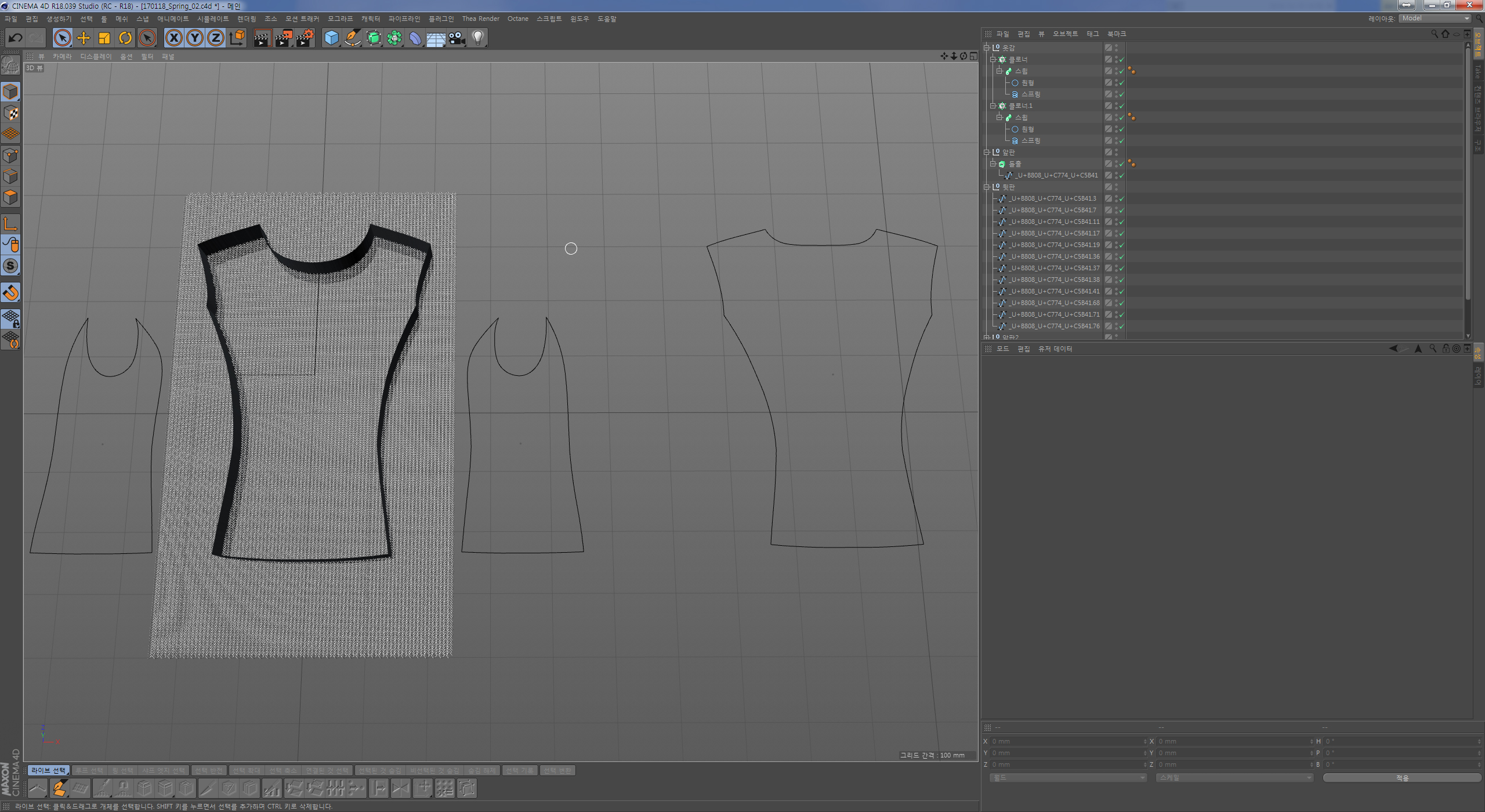Toggle the Y axis lock
The width and height of the screenshot is (1485, 812).
[195, 38]
